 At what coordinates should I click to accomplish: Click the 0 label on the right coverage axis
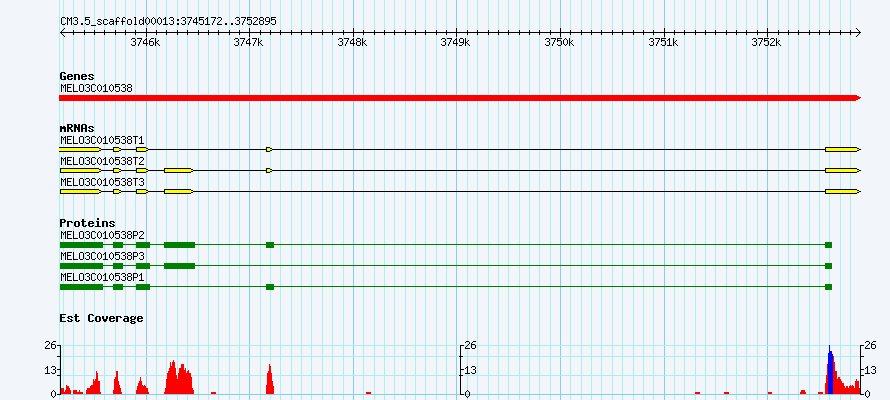tap(868, 393)
